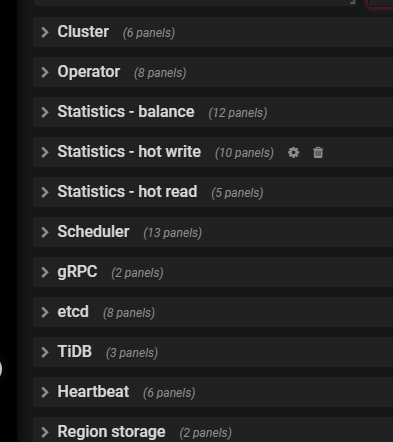
Task: Click the Region storage title text
Action: point(111,432)
